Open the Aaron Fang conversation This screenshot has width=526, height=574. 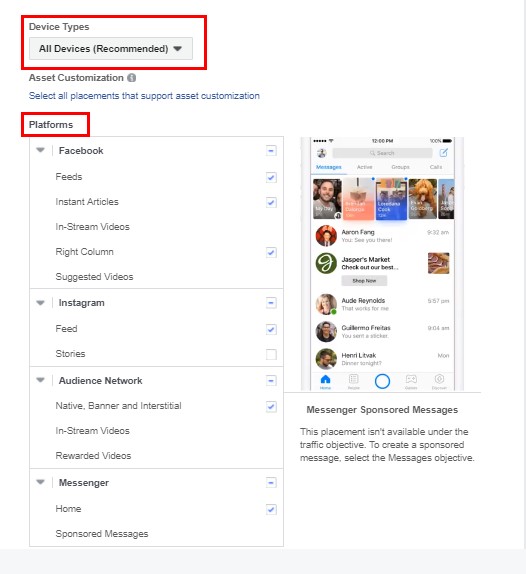coord(383,236)
